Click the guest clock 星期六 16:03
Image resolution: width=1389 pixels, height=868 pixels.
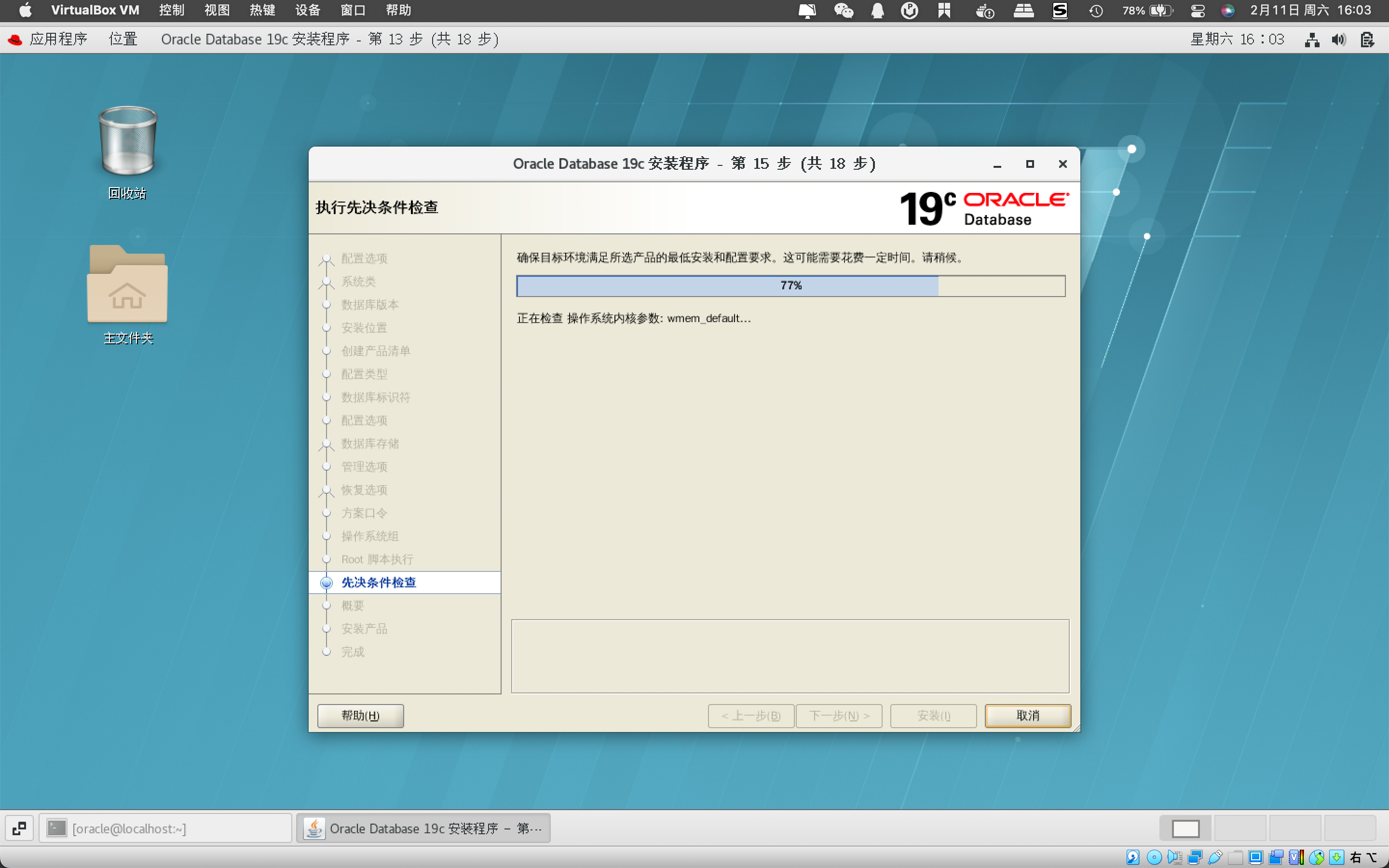[x=1237, y=39]
